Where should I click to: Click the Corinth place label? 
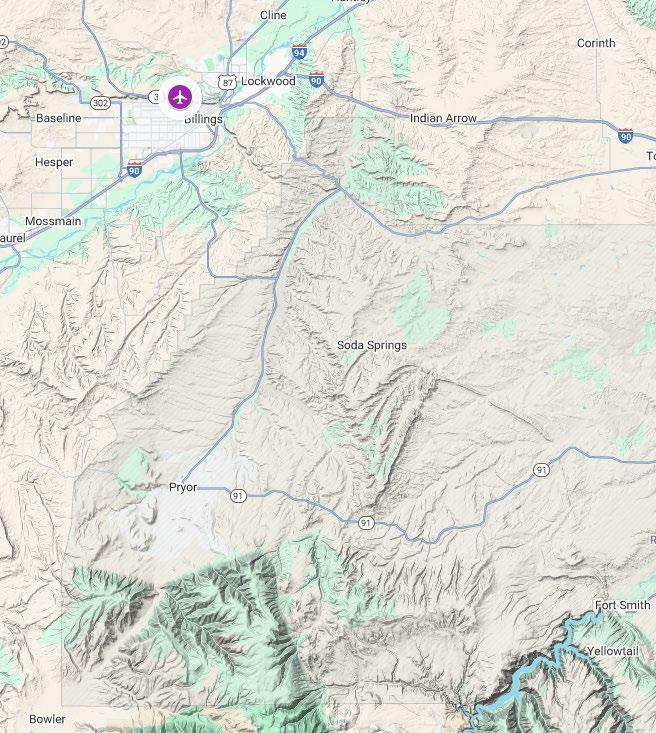596,43
